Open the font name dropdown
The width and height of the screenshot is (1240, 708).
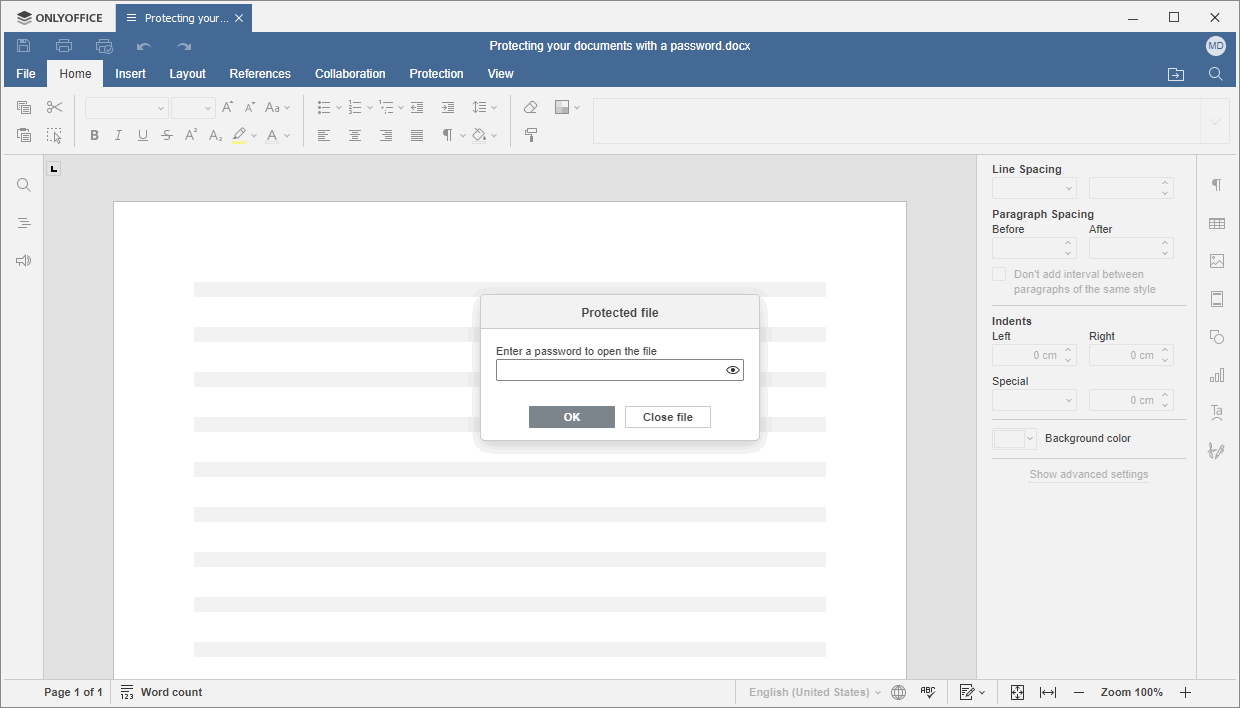(127, 108)
